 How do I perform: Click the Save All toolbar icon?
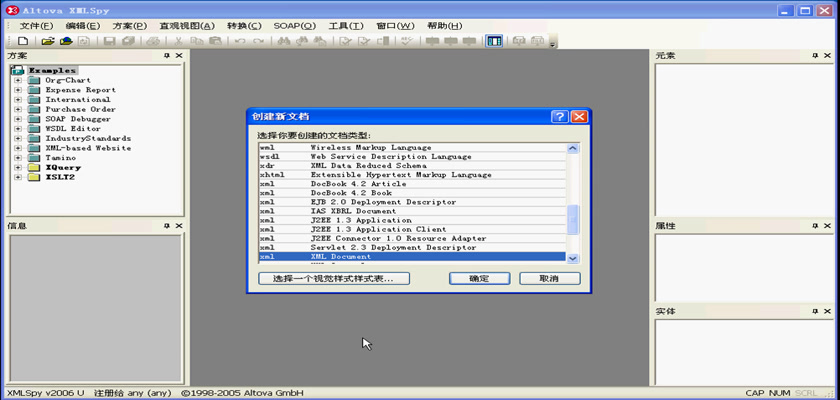pos(128,41)
